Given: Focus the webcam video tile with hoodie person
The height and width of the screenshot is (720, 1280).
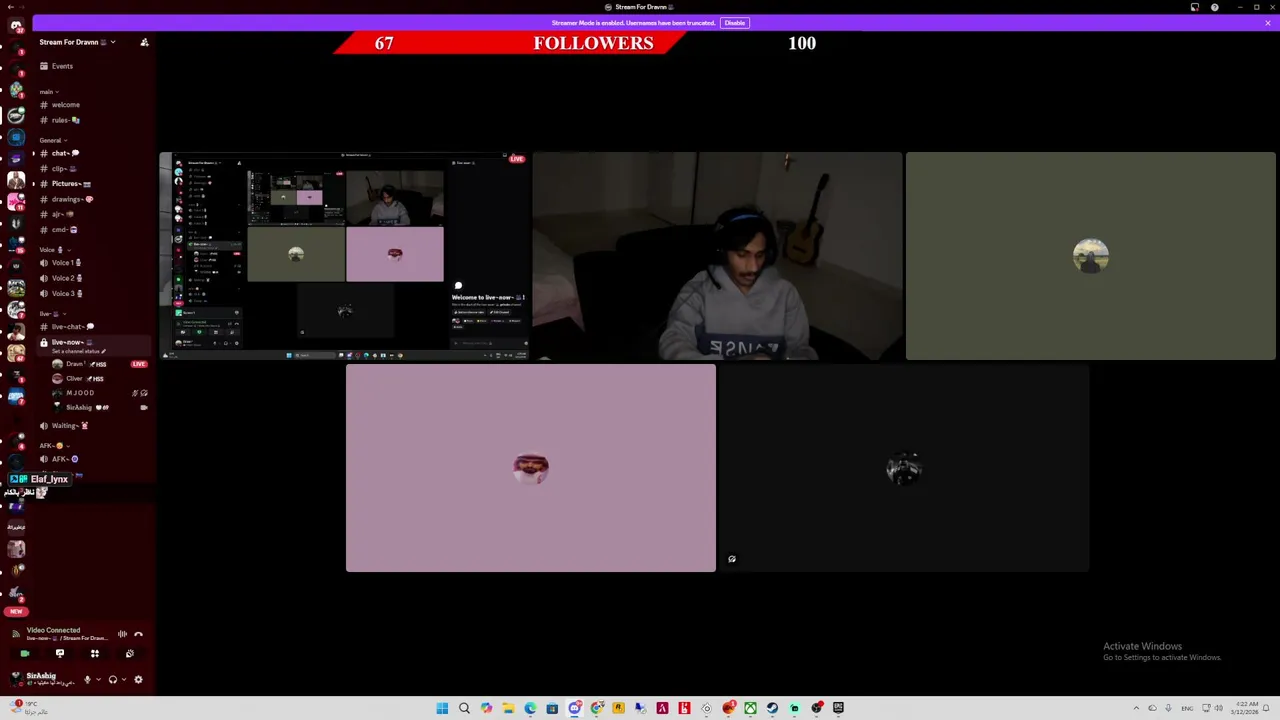Looking at the screenshot, I should (x=717, y=256).
